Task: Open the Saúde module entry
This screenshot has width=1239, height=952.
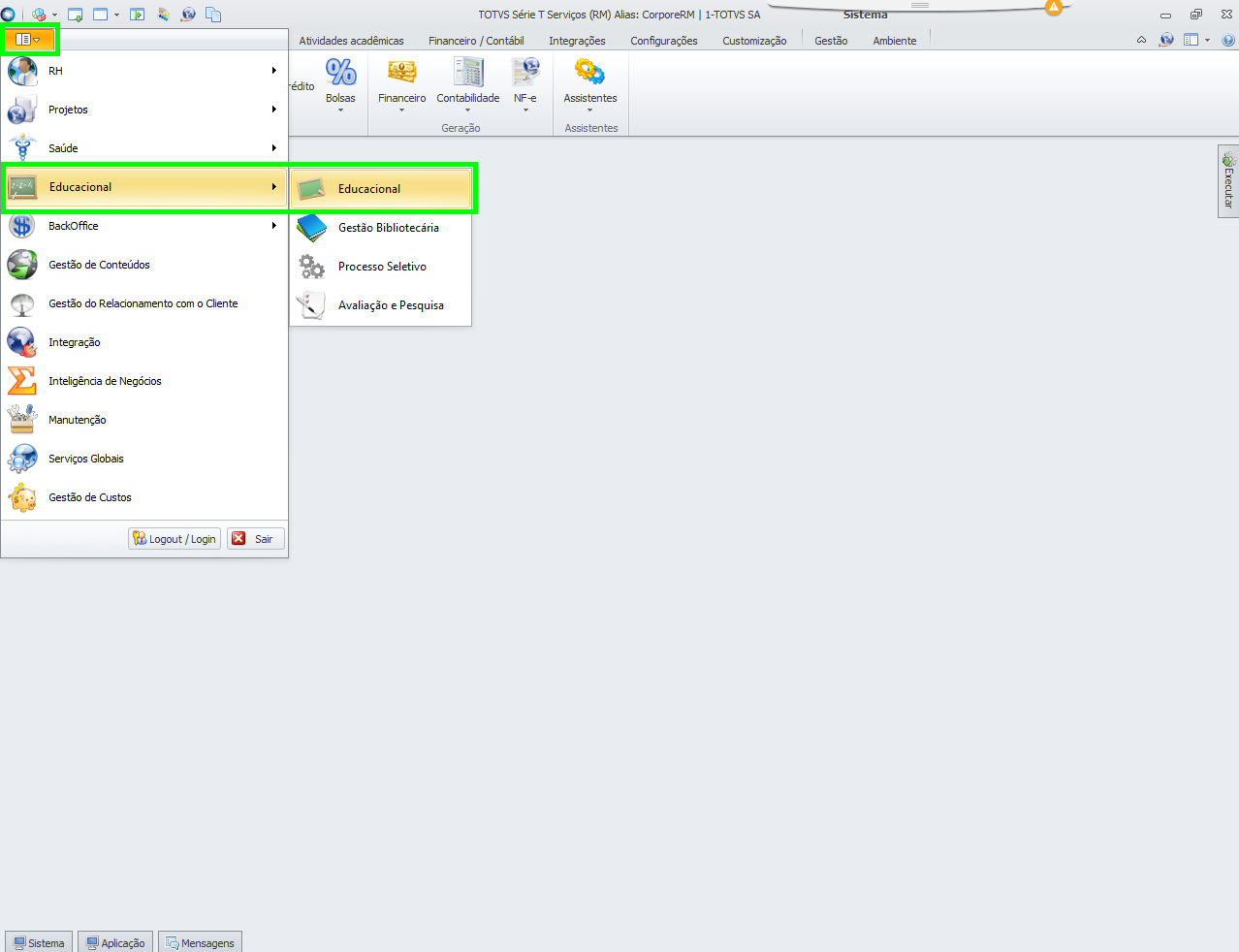Action: [x=144, y=148]
